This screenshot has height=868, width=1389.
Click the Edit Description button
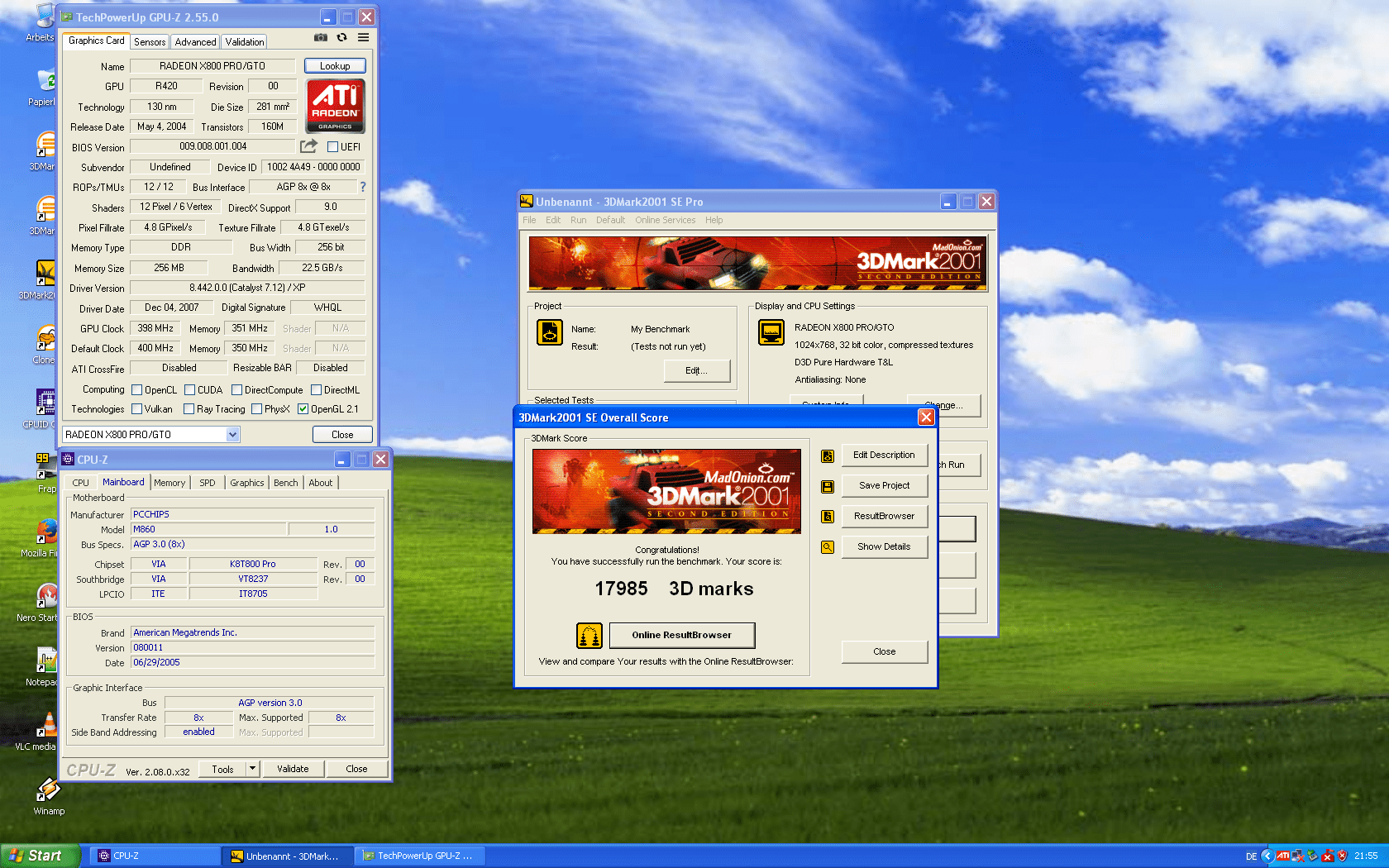click(x=884, y=455)
